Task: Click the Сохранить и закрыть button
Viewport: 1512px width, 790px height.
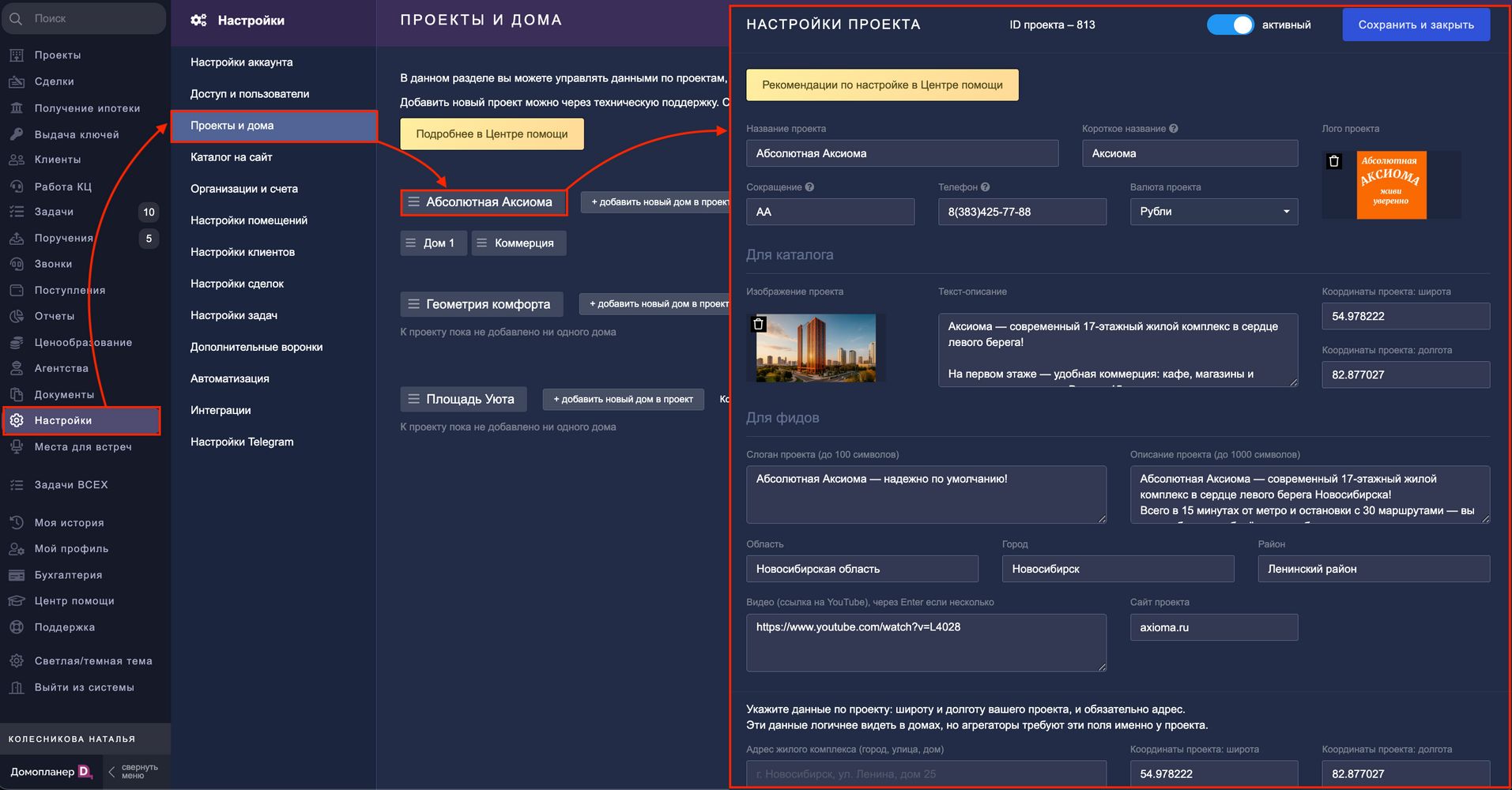Action: pos(1416,24)
